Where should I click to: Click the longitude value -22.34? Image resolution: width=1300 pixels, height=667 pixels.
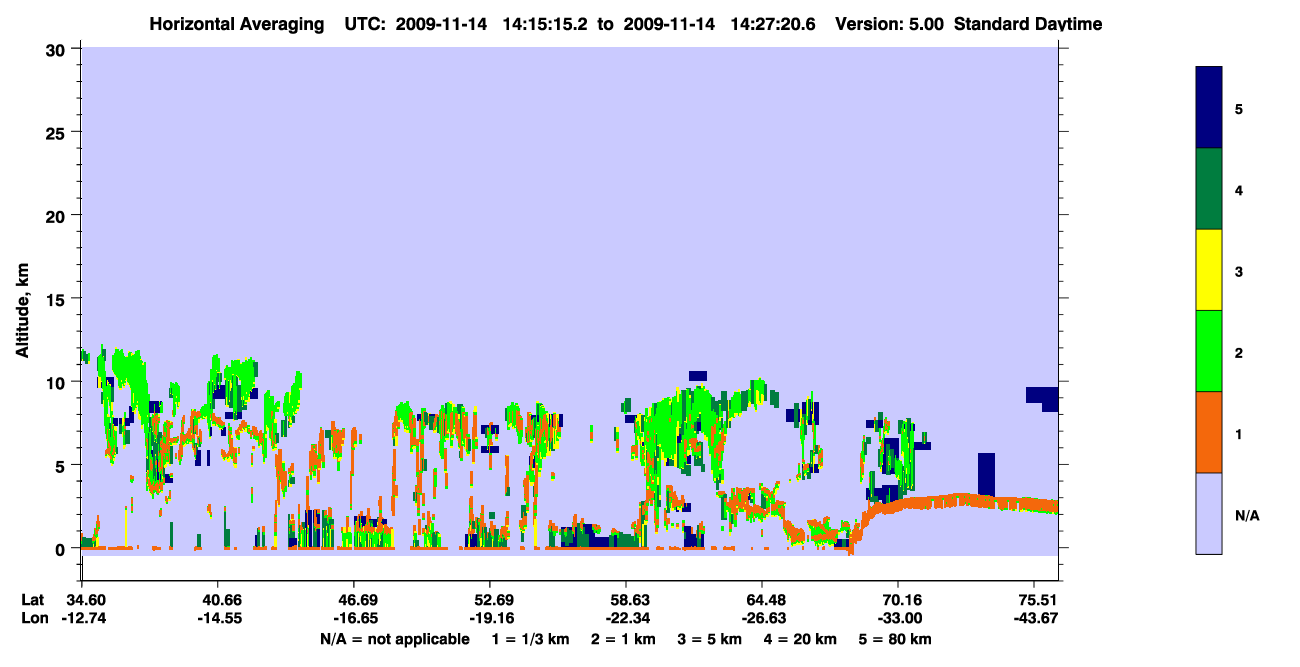[626, 619]
